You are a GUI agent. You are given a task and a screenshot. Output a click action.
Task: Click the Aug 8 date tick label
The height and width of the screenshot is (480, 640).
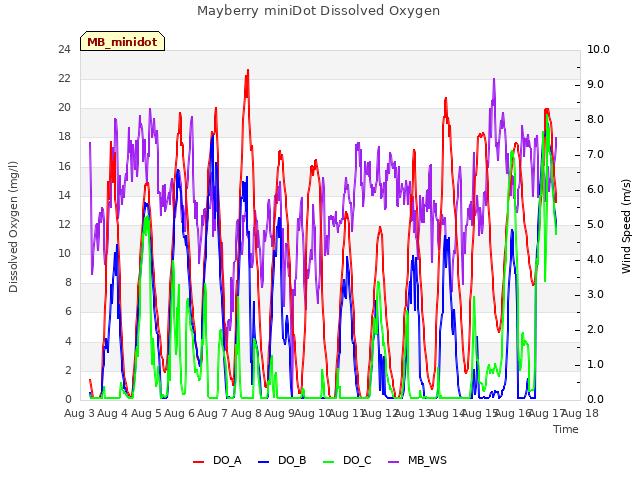[x=246, y=413]
